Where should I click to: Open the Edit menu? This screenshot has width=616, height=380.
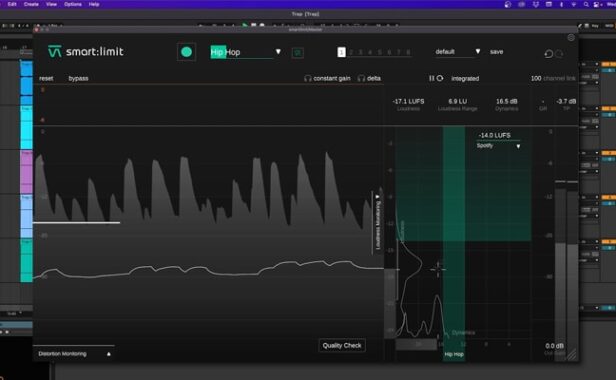12,4
